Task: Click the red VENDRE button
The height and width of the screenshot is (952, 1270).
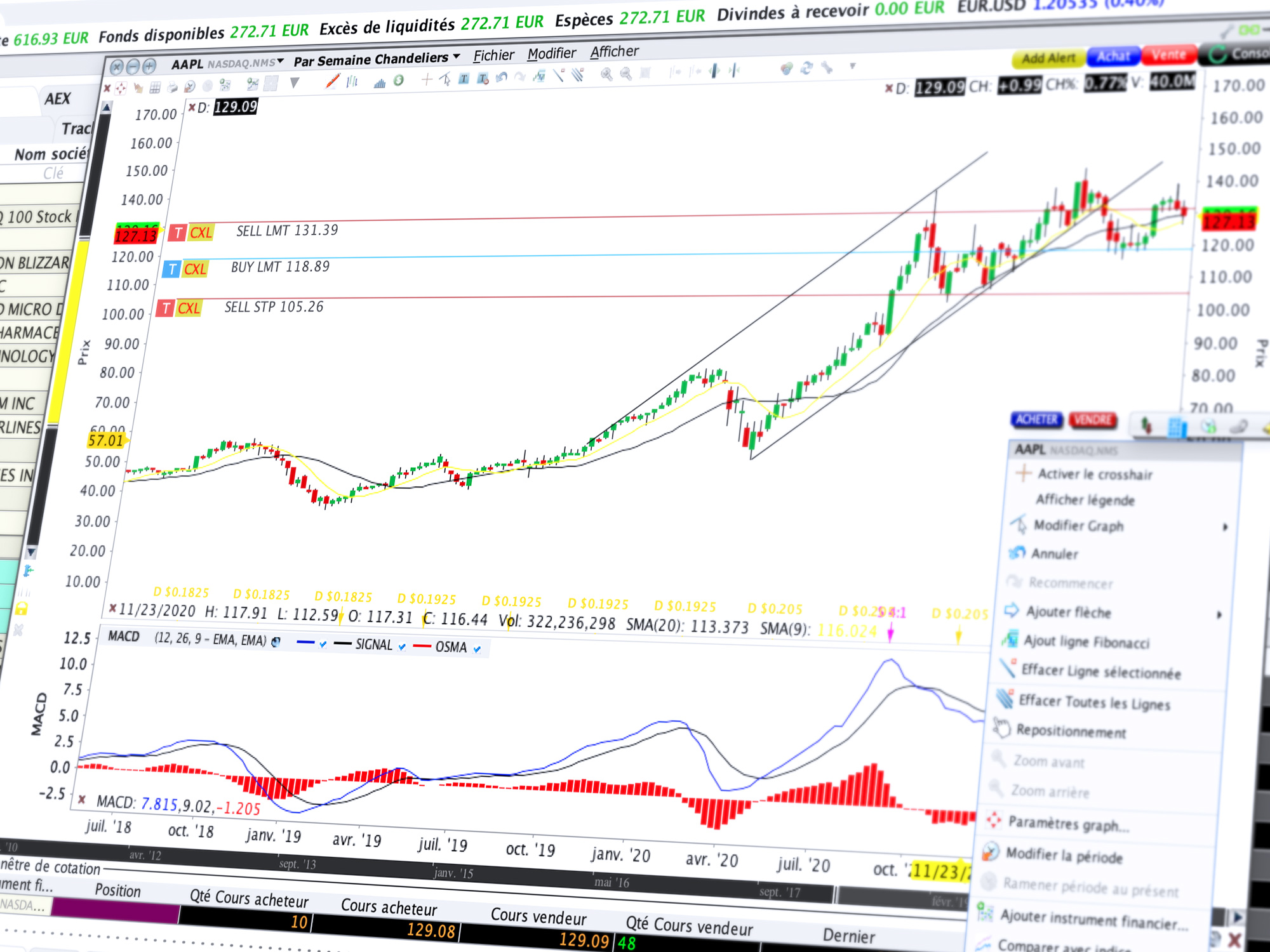Action: click(x=1093, y=420)
